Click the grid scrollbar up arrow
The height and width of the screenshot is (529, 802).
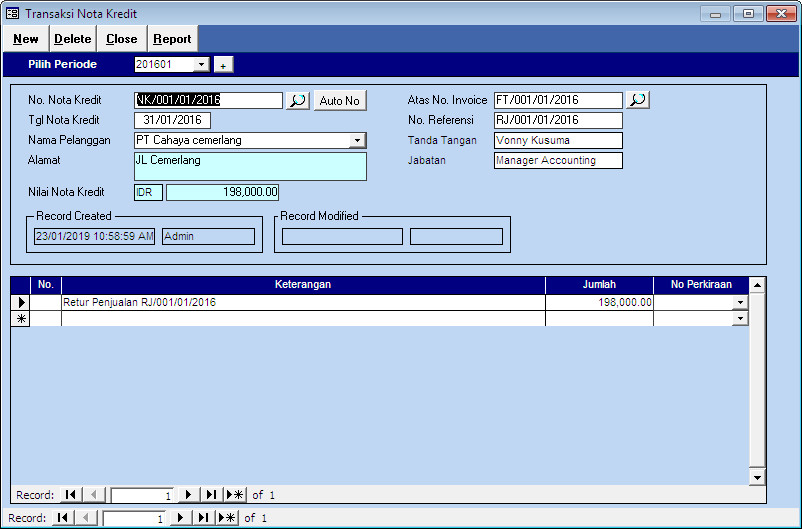pos(757,285)
